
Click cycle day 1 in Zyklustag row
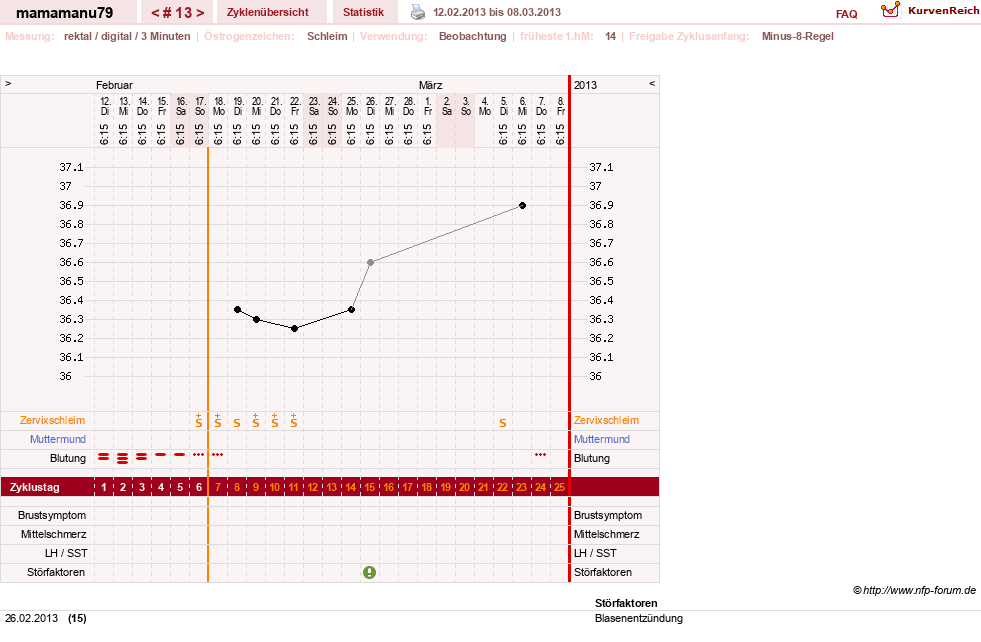[x=104, y=487]
